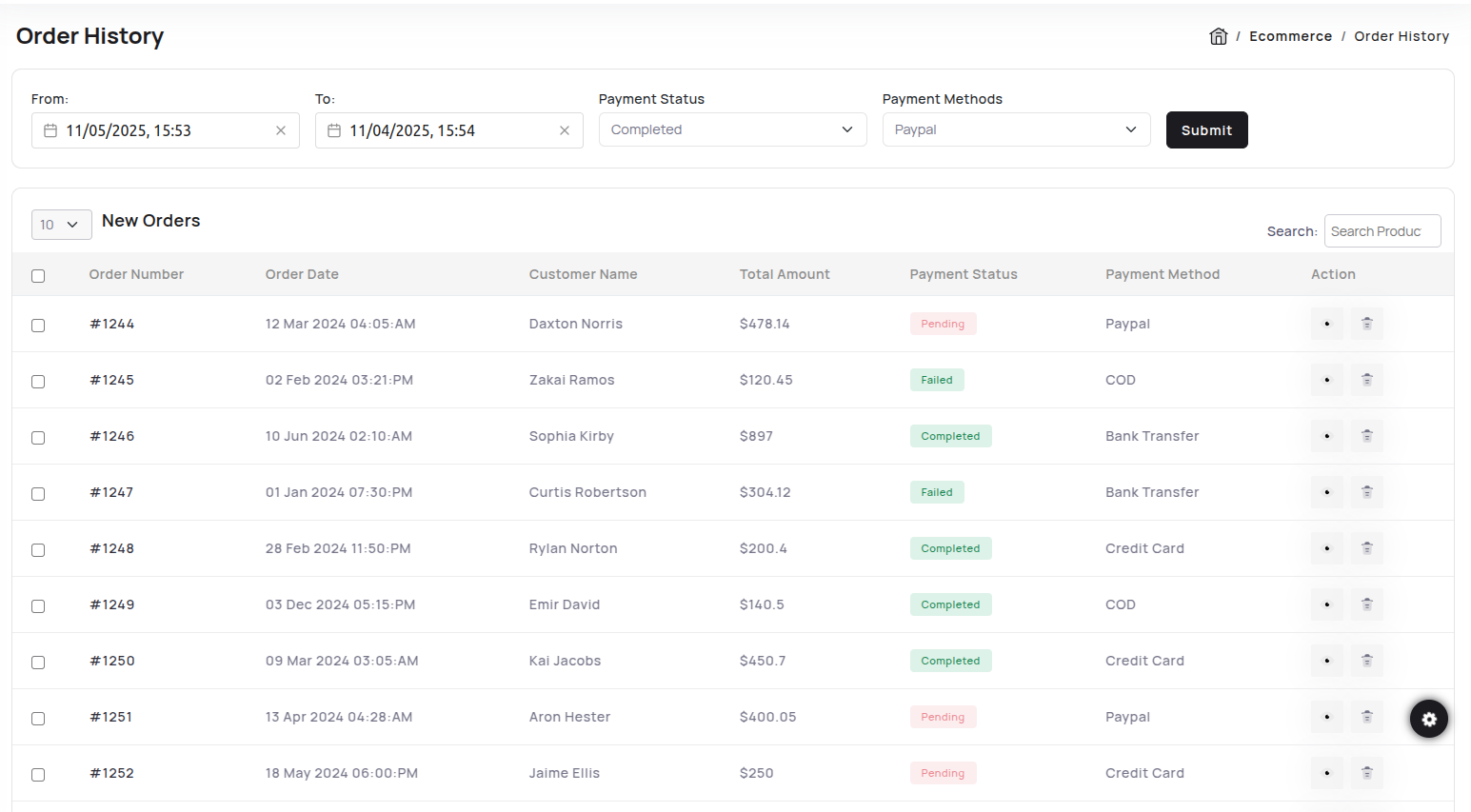Check the box for order #1252
This screenshot has width=1471, height=812.
pyautogui.click(x=38, y=775)
